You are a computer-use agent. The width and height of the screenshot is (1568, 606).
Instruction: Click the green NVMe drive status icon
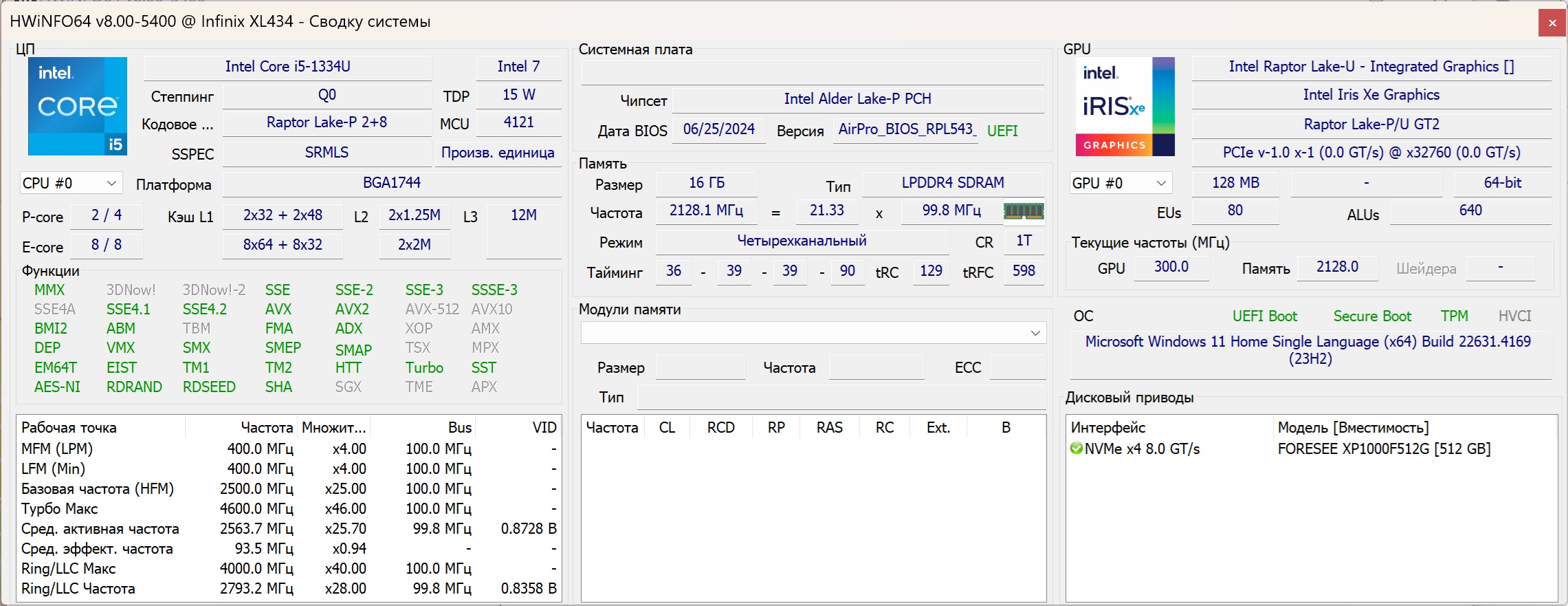pos(1076,448)
